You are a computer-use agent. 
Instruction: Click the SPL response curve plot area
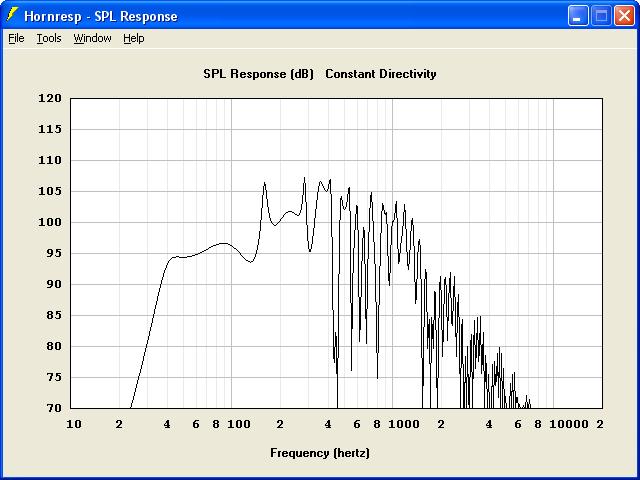tap(336, 253)
